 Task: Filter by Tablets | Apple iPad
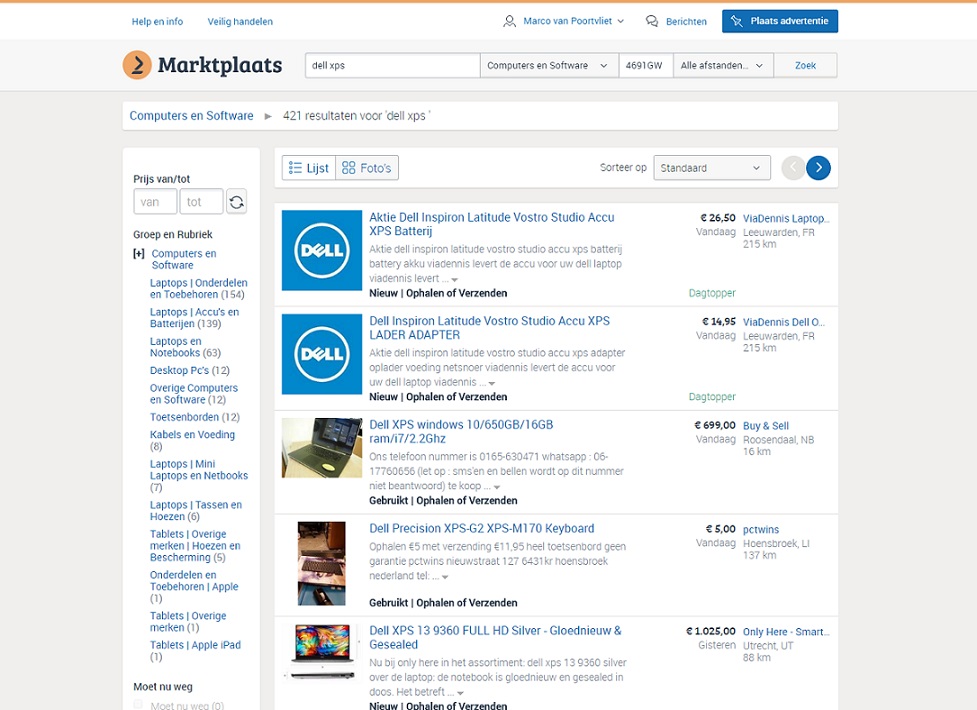tap(195, 651)
